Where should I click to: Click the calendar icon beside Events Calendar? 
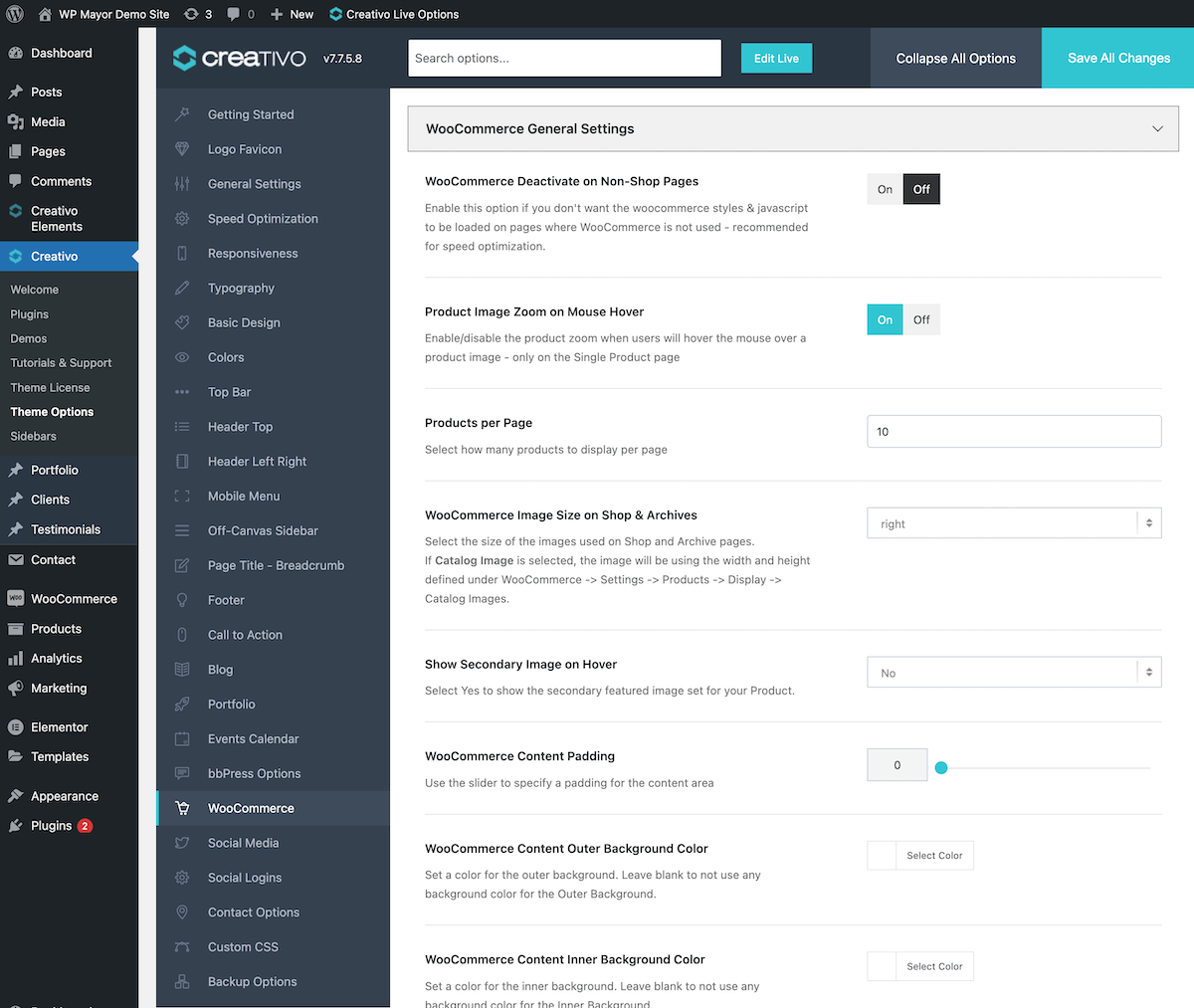[x=182, y=739]
